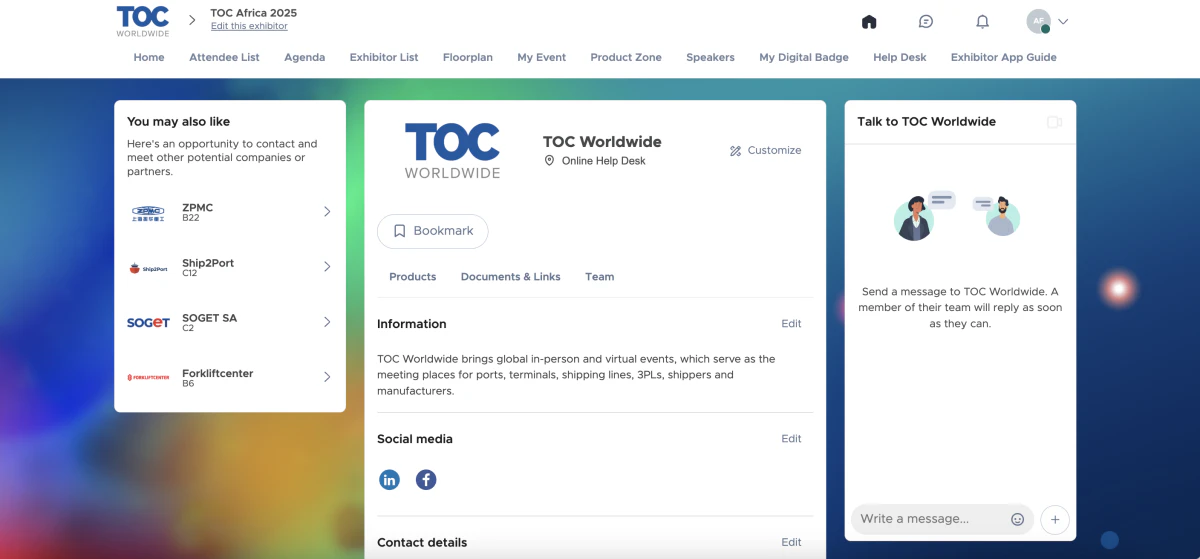The width and height of the screenshot is (1200, 559).
Task: Open the Product Zone page
Action: (x=626, y=58)
